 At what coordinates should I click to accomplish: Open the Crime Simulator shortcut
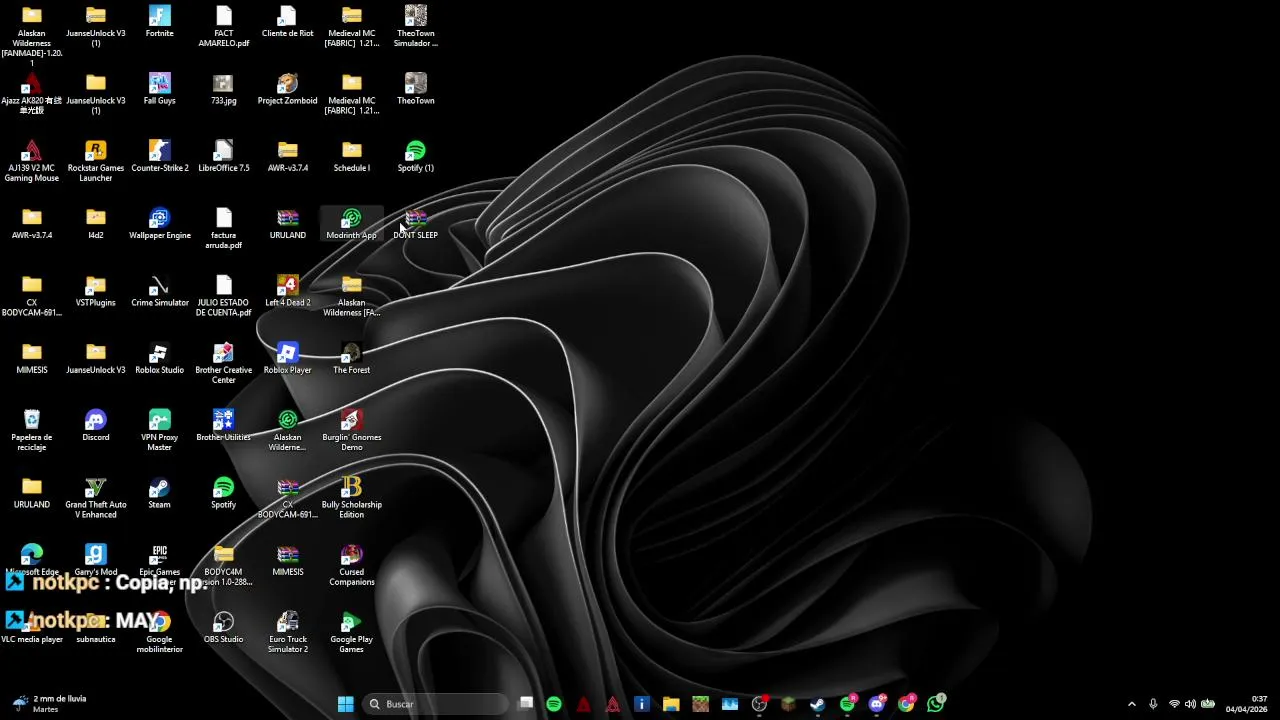pos(159,291)
